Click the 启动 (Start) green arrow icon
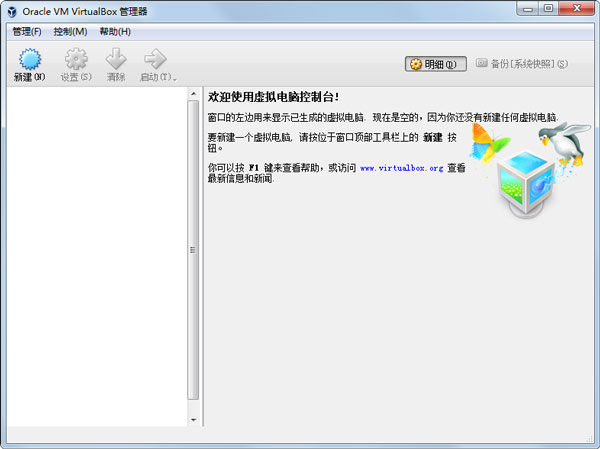The width and height of the screenshot is (600, 449). (x=155, y=59)
